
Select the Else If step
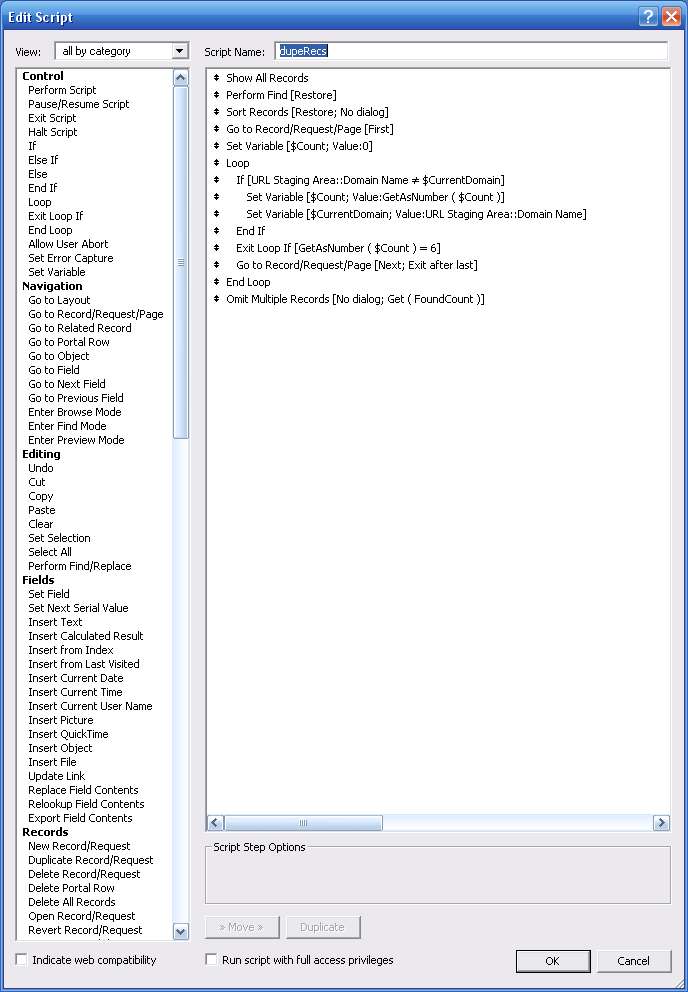point(43,159)
